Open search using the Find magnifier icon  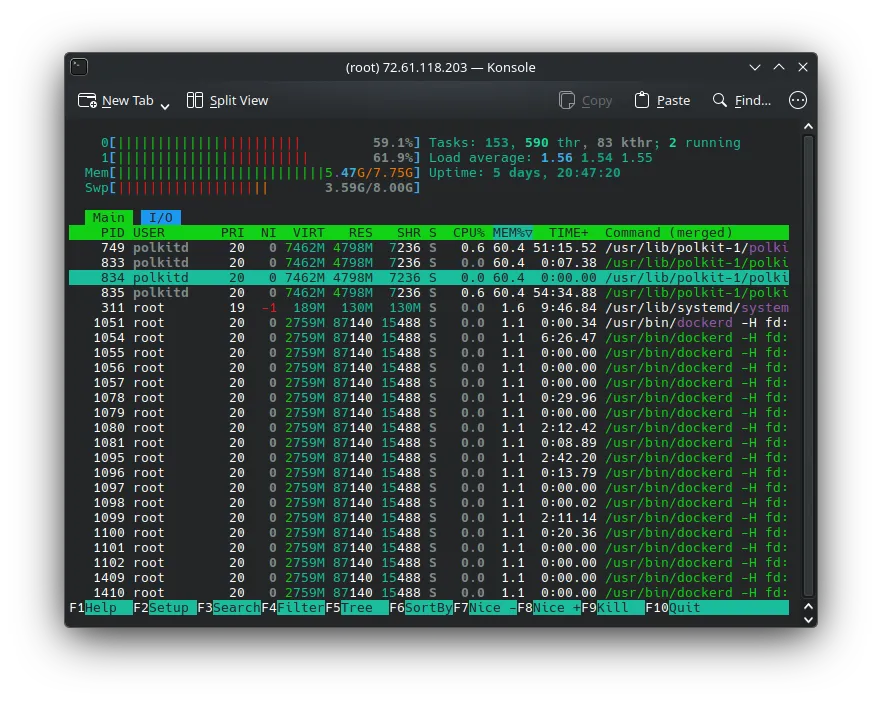pos(720,100)
